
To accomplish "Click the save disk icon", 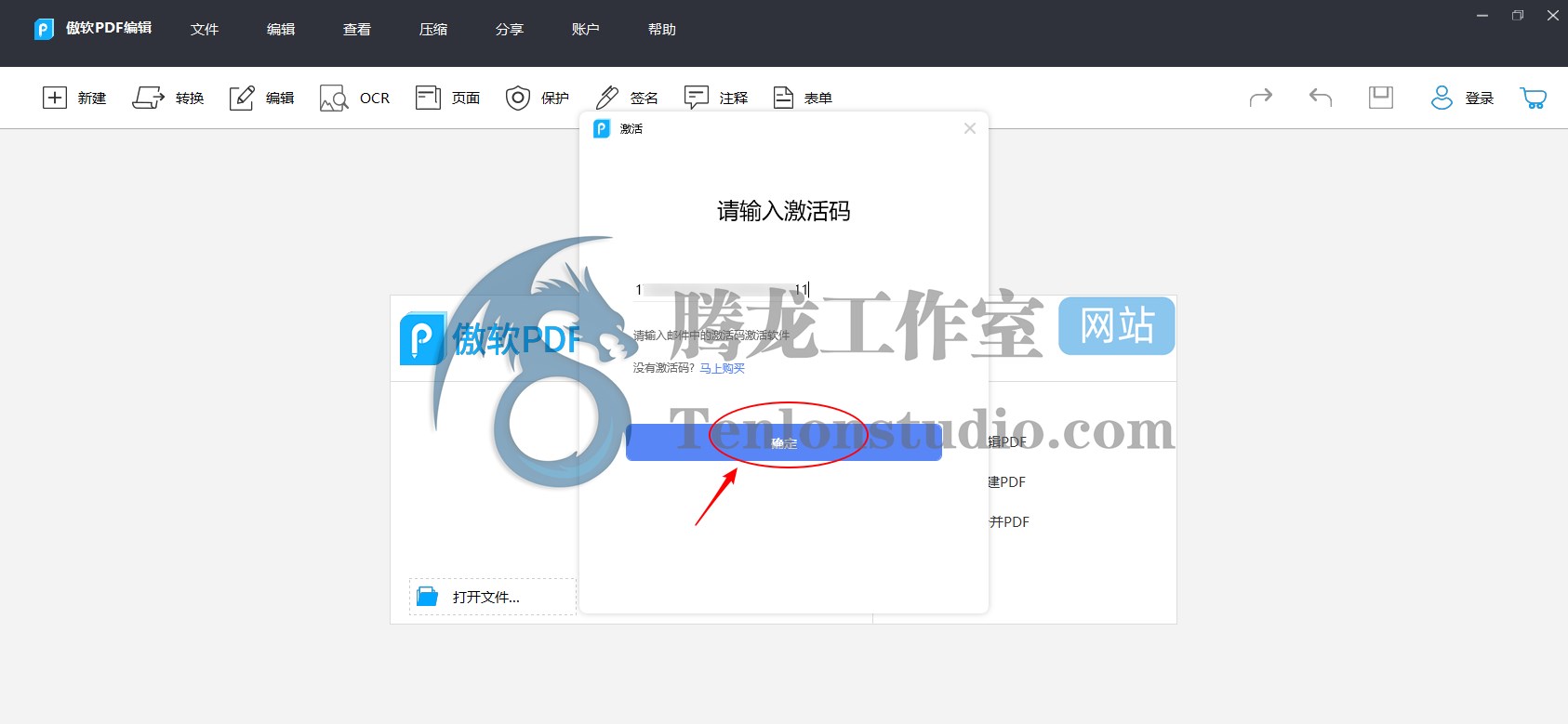I will (x=1381, y=98).
